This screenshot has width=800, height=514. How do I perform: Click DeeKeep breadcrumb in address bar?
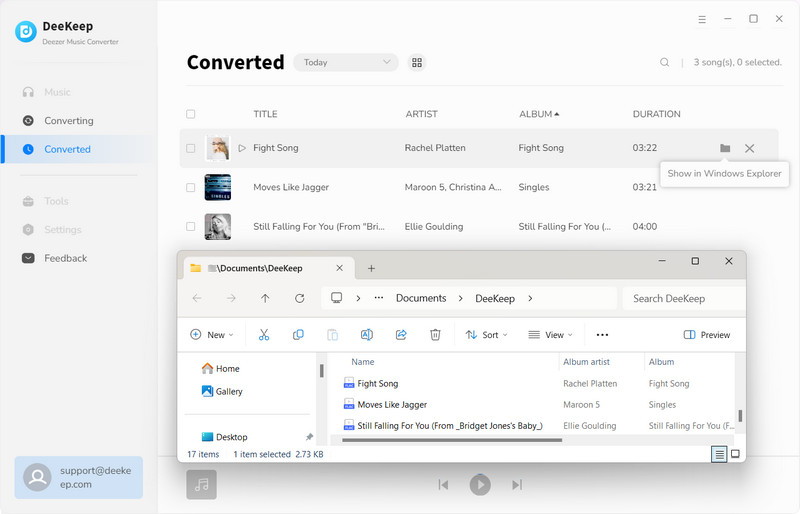coord(495,299)
